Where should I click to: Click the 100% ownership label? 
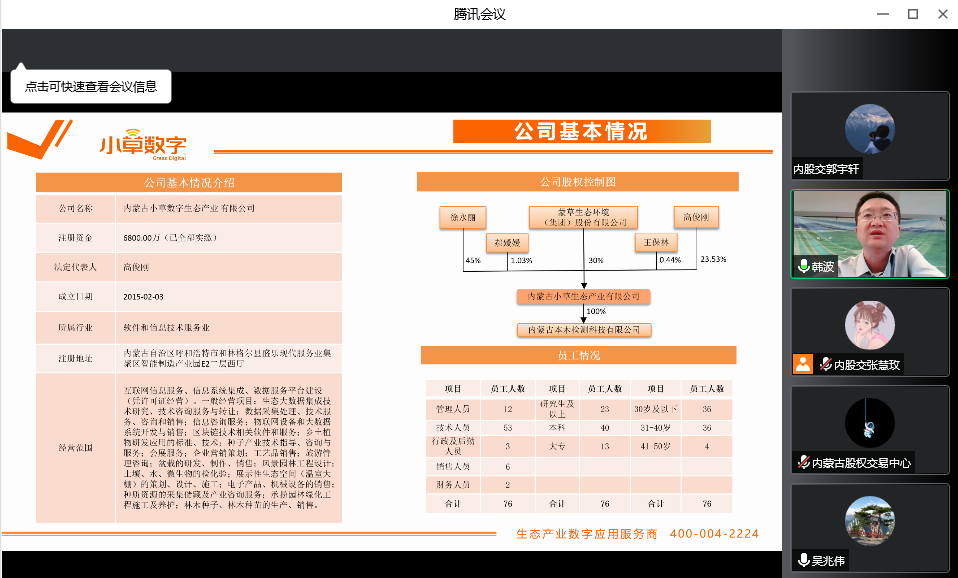tap(596, 311)
